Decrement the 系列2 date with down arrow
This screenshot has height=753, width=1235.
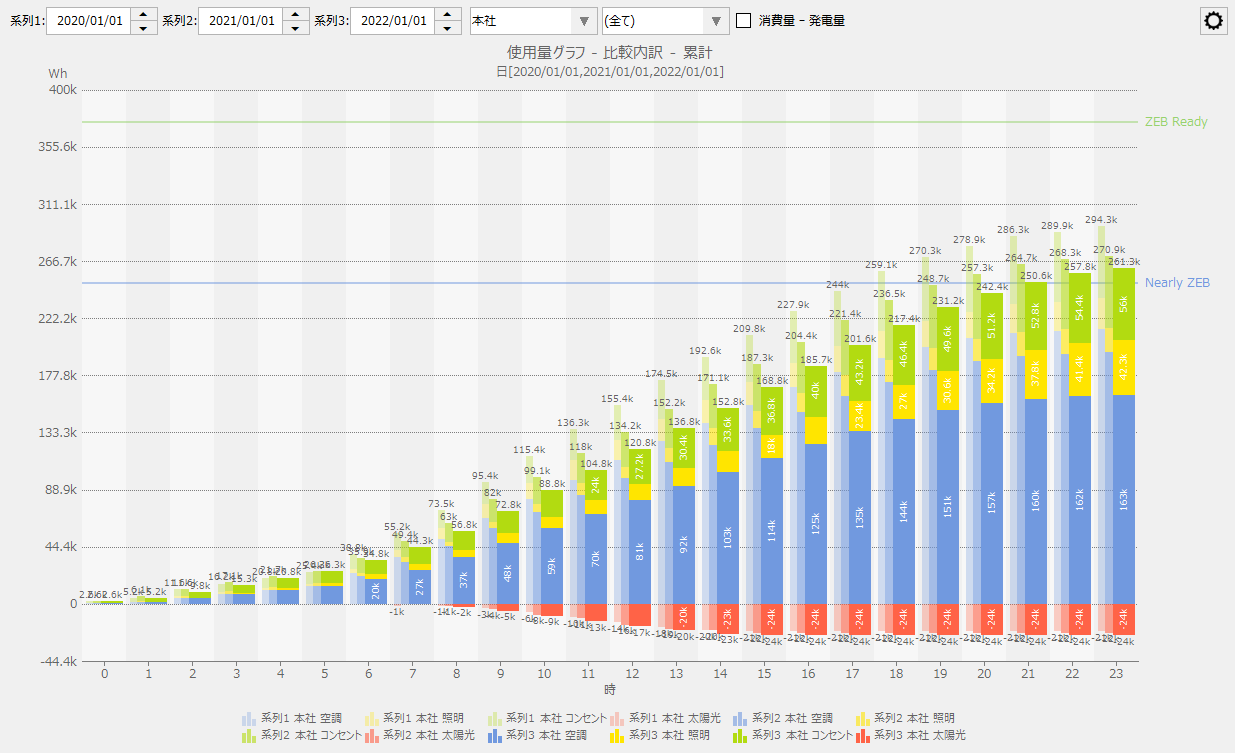pos(296,28)
